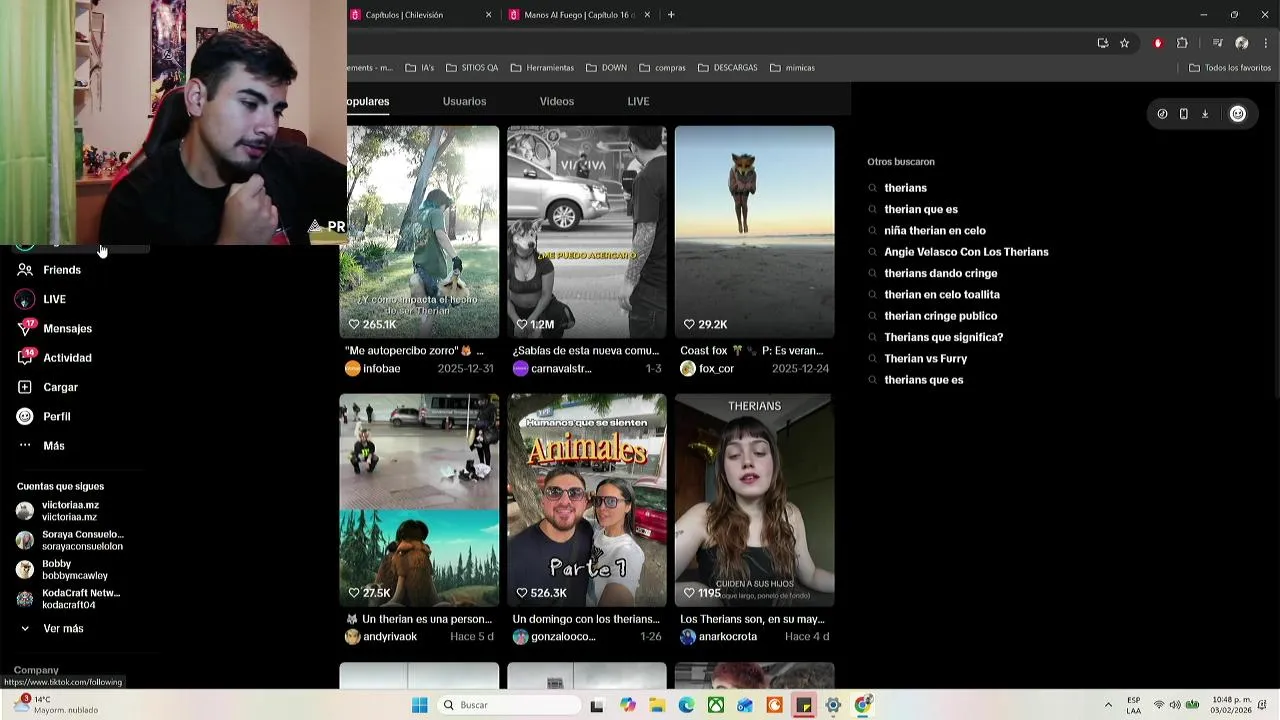Open Chrome profile avatar

1242,43
